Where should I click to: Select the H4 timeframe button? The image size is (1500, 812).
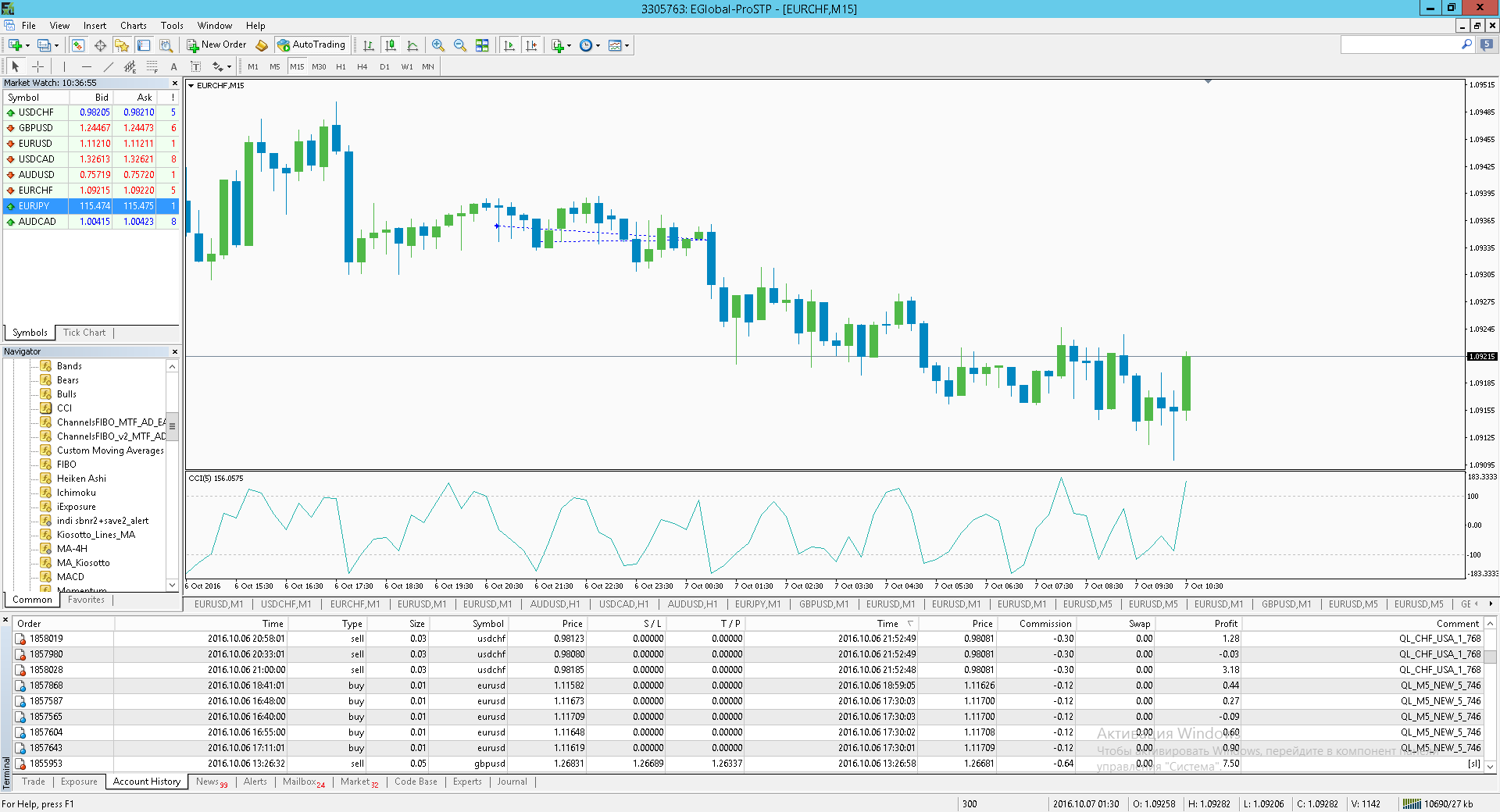[x=362, y=67]
